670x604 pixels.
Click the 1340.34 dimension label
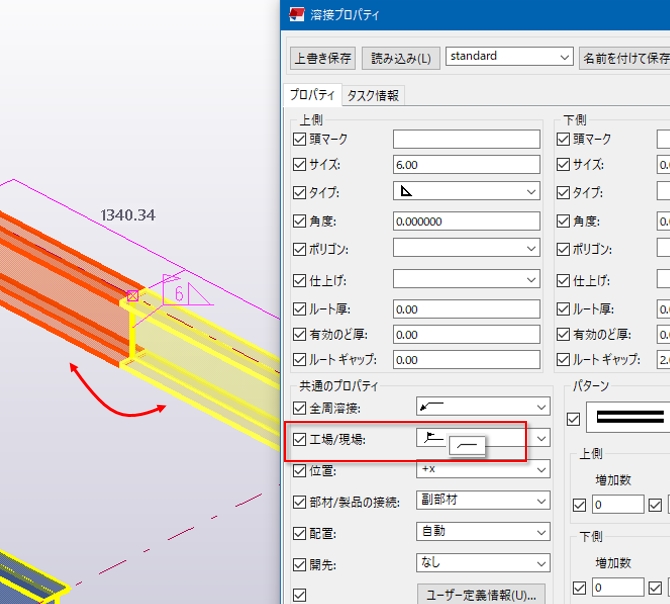[128, 215]
